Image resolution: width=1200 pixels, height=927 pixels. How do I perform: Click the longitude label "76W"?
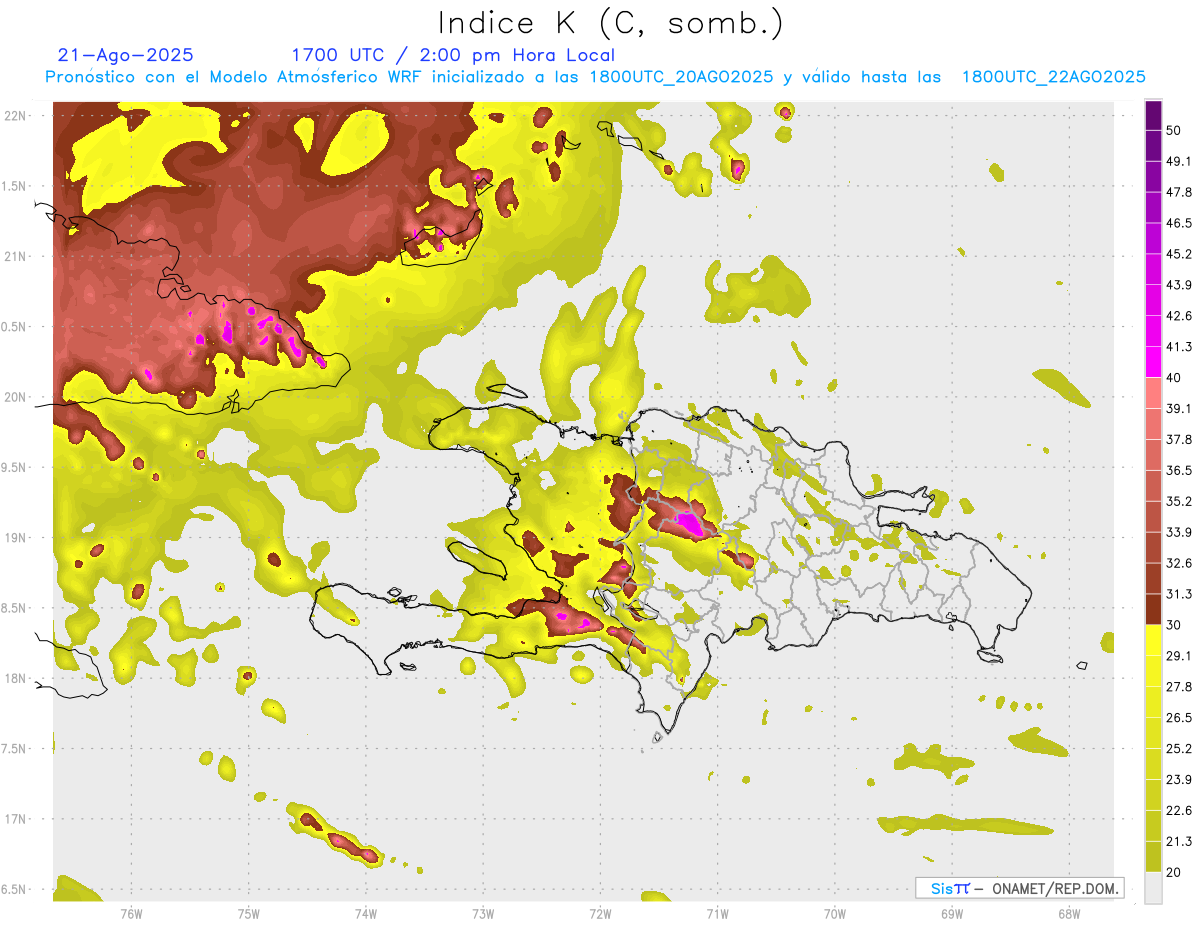point(131,914)
